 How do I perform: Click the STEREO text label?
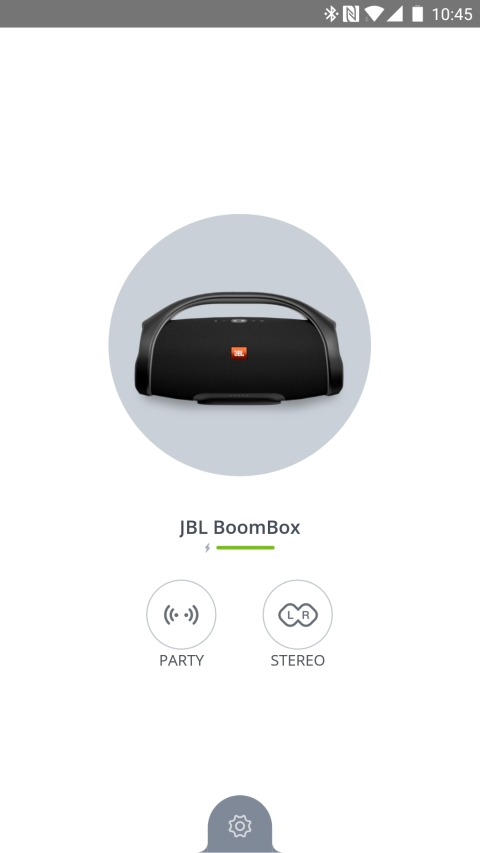298,660
